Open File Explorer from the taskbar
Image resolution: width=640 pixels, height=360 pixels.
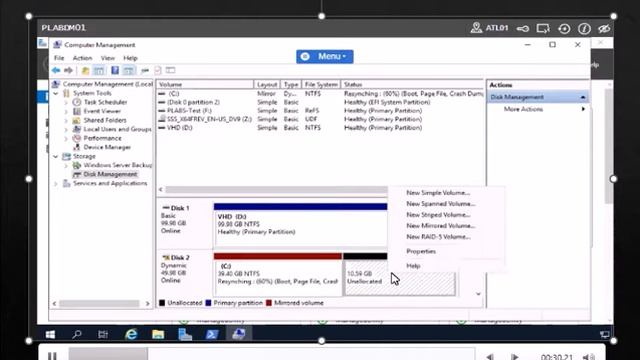[158, 335]
